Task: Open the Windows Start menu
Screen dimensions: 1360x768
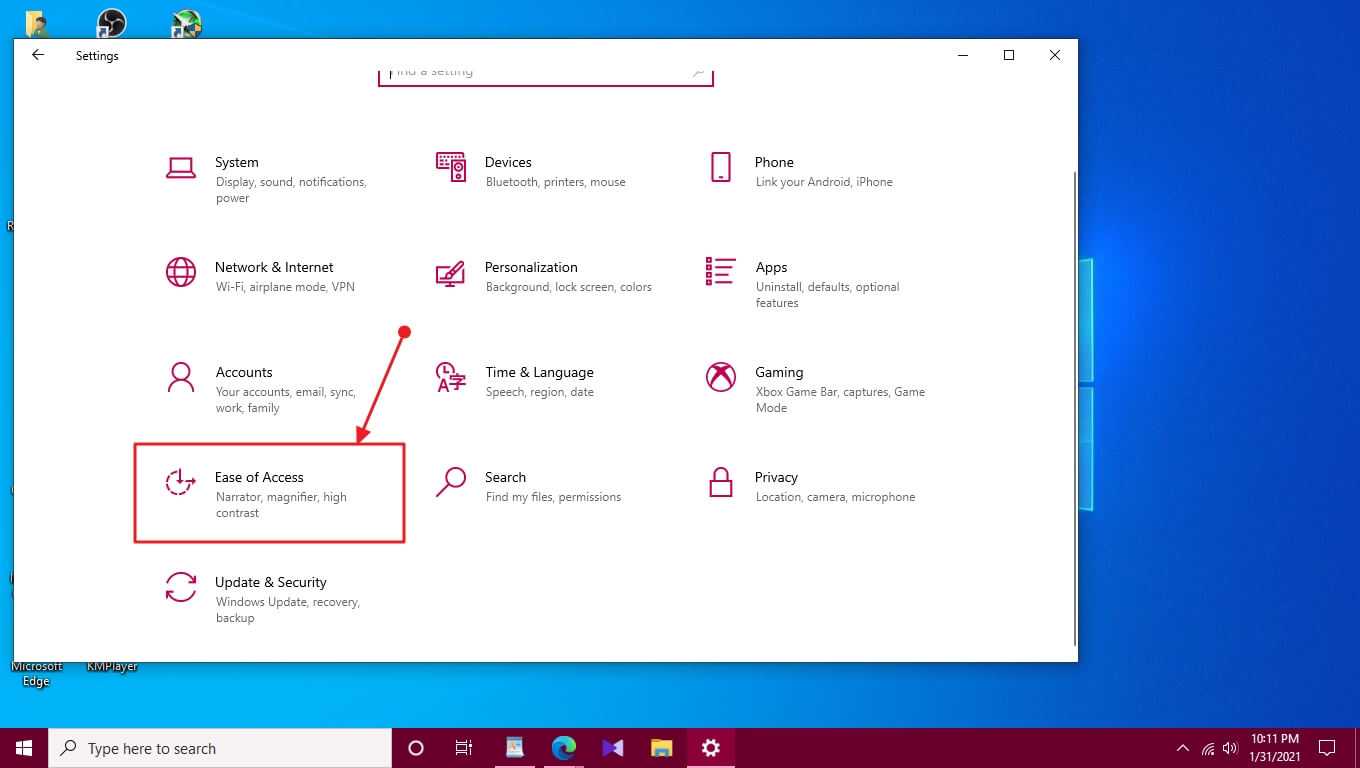Action: [x=24, y=748]
